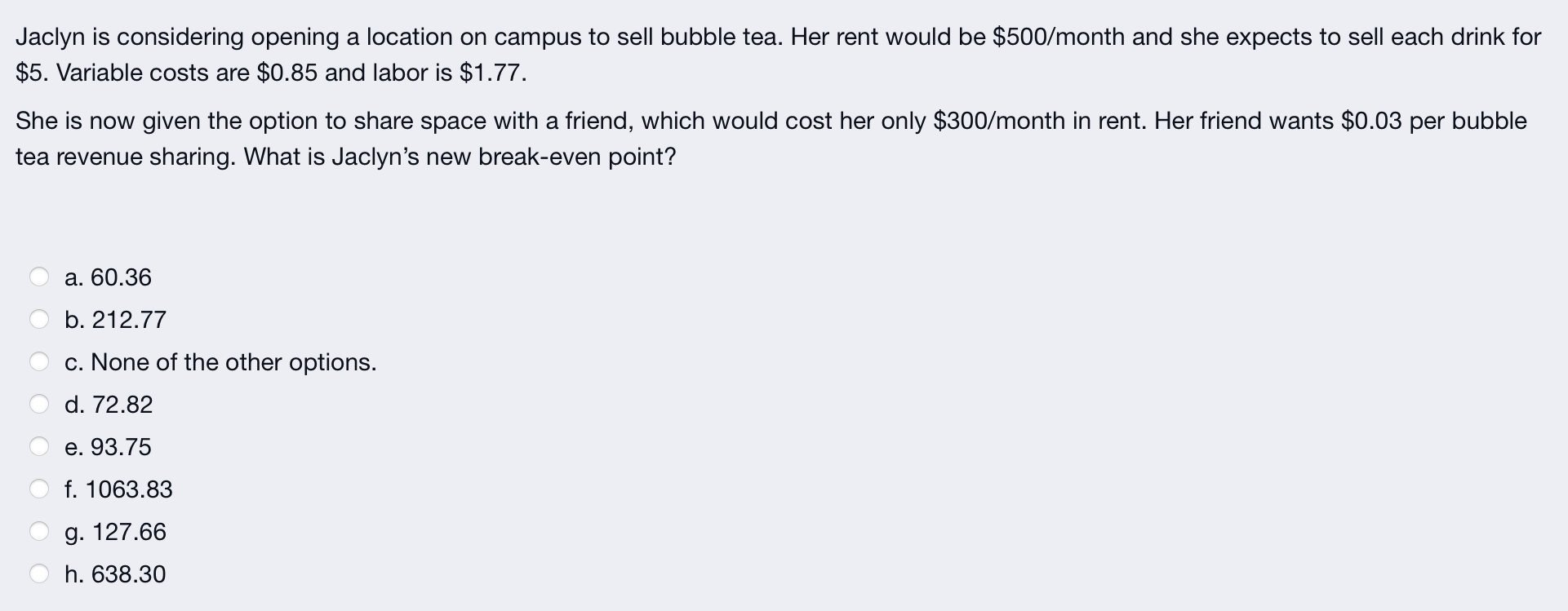Select the radio button for answer b. 212.77
Screen dimensions: 1568x611
(x=38, y=319)
